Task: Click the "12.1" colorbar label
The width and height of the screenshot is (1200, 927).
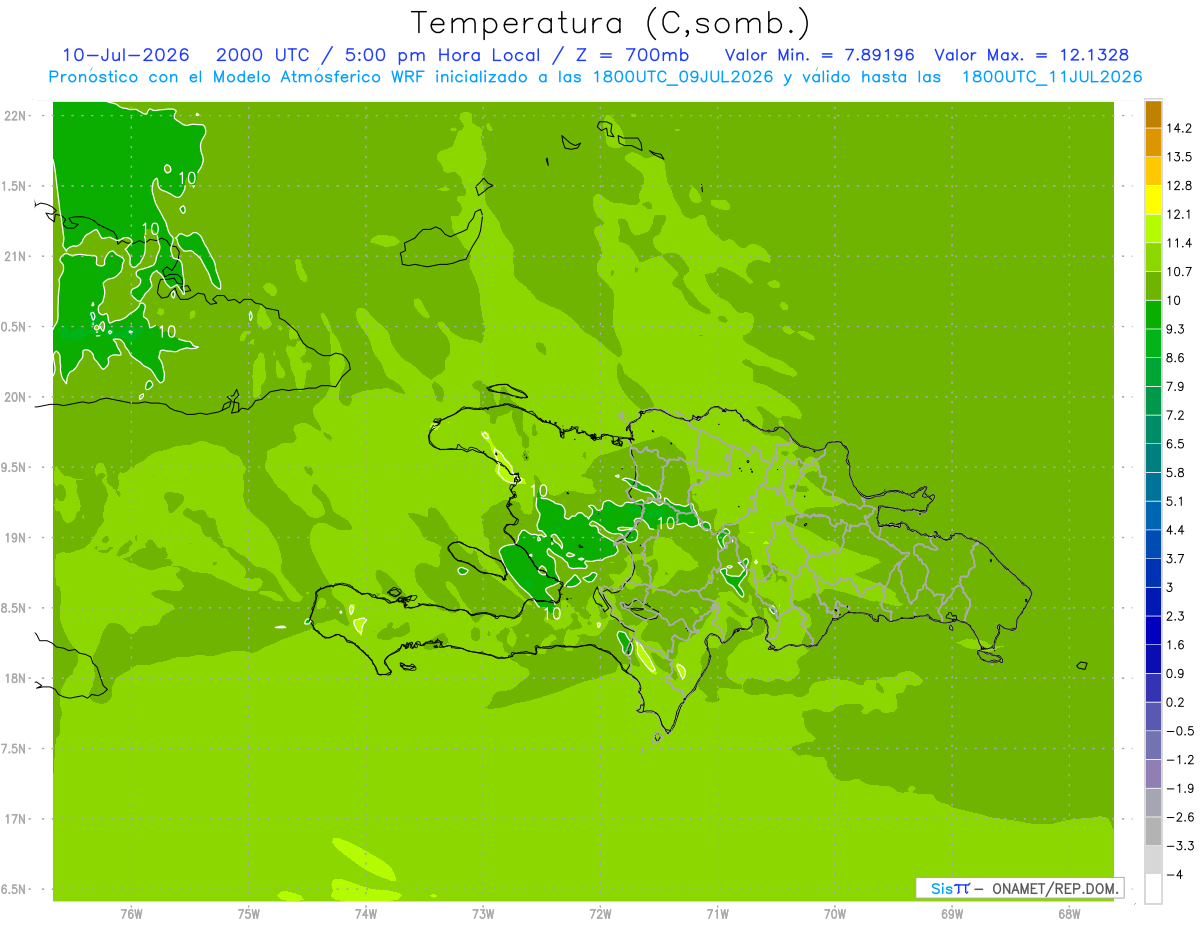Action: pyautogui.click(x=1179, y=214)
